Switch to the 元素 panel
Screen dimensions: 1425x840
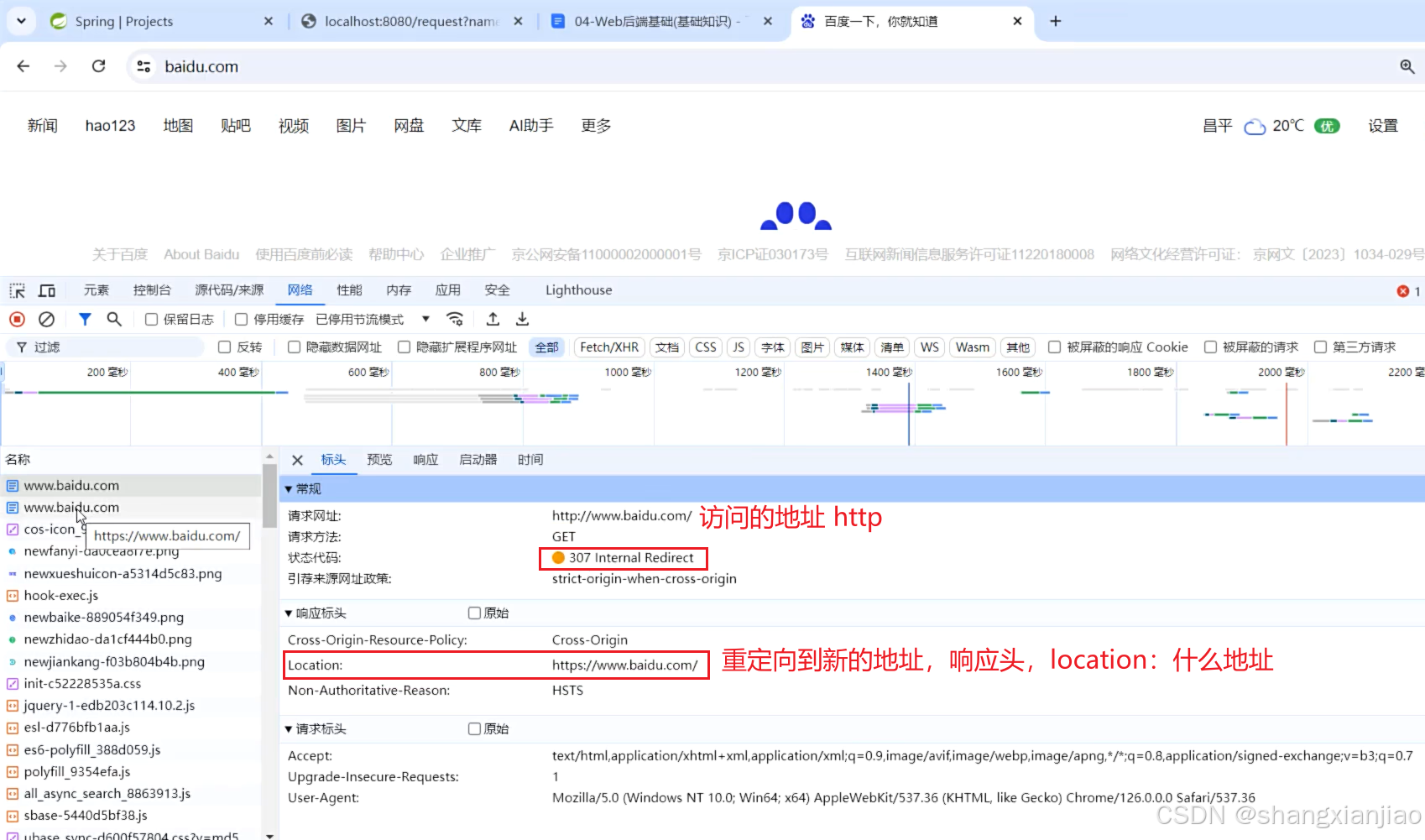97,290
